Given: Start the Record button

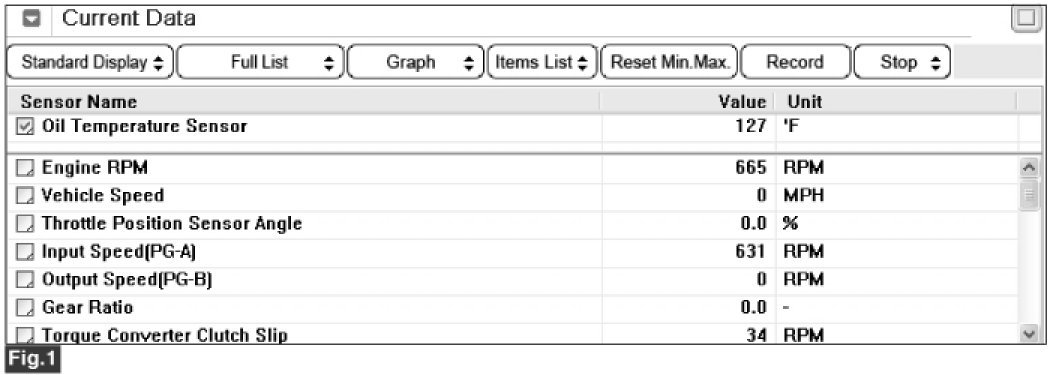Looking at the screenshot, I should [795, 63].
